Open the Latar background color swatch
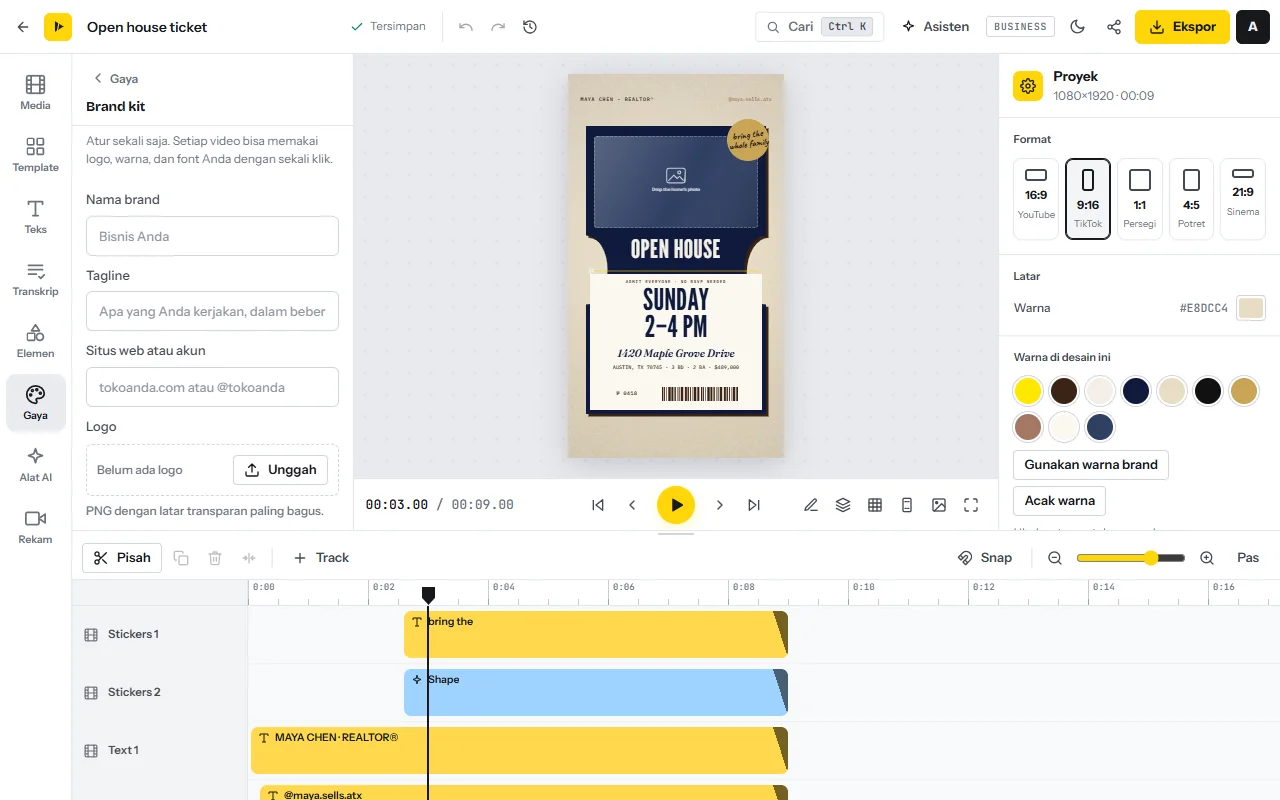 pyautogui.click(x=1251, y=308)
